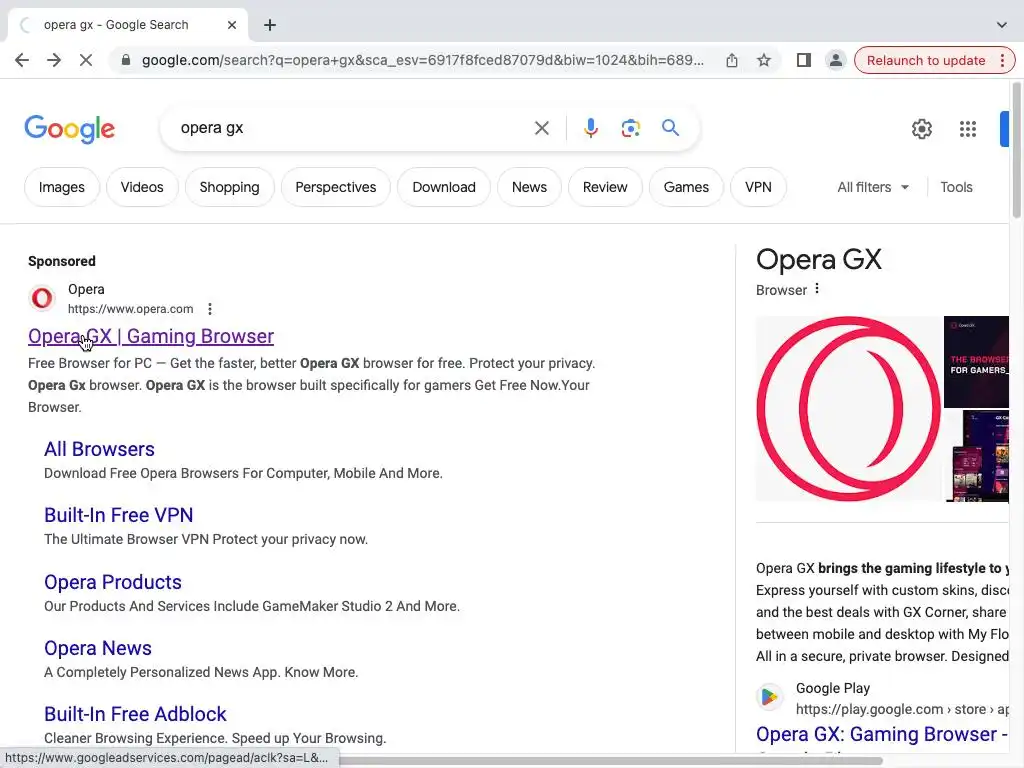Open Google quick settings gear icon
Image resolution: width=1024 pixels, height=768 pixels.
921,129
